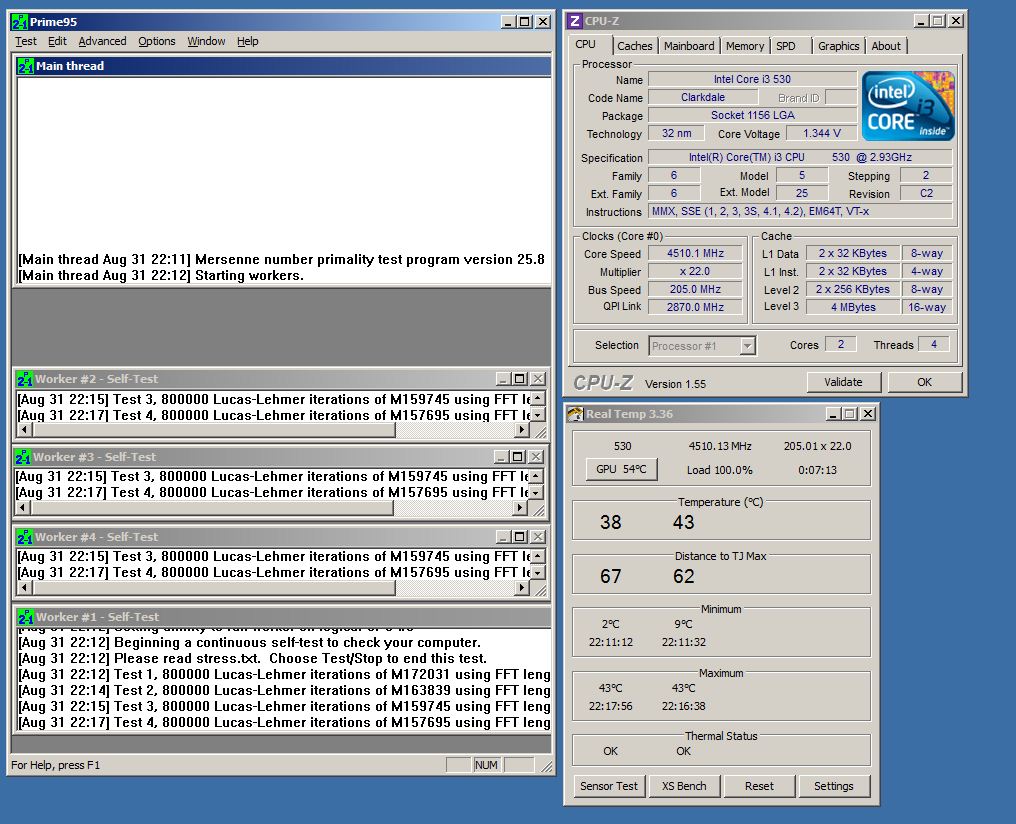Switch to the Caches tab in CPU-Z
Image resolution: width=1016 pixels, height=824 pixels.
pyautogui.click(x=634, y=46)
